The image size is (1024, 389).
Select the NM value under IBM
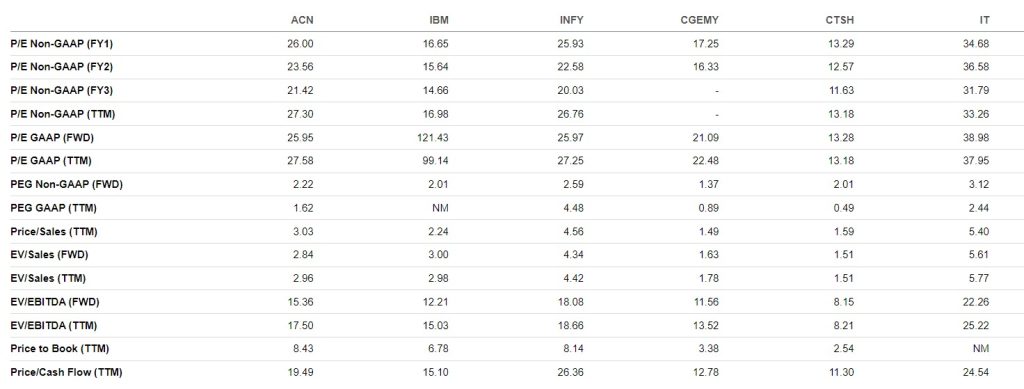(441, 208)
